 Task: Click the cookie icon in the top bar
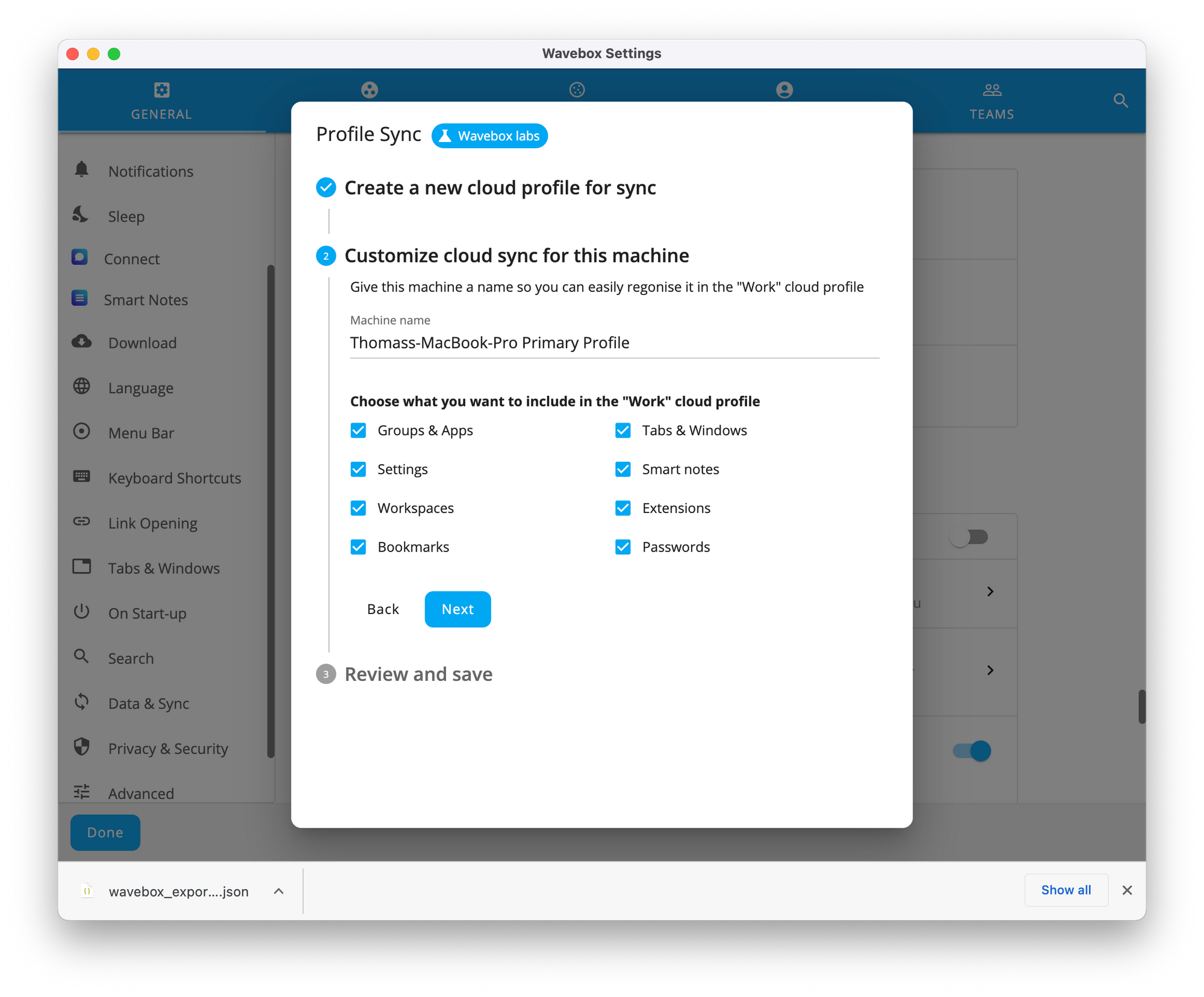[577, 90]
